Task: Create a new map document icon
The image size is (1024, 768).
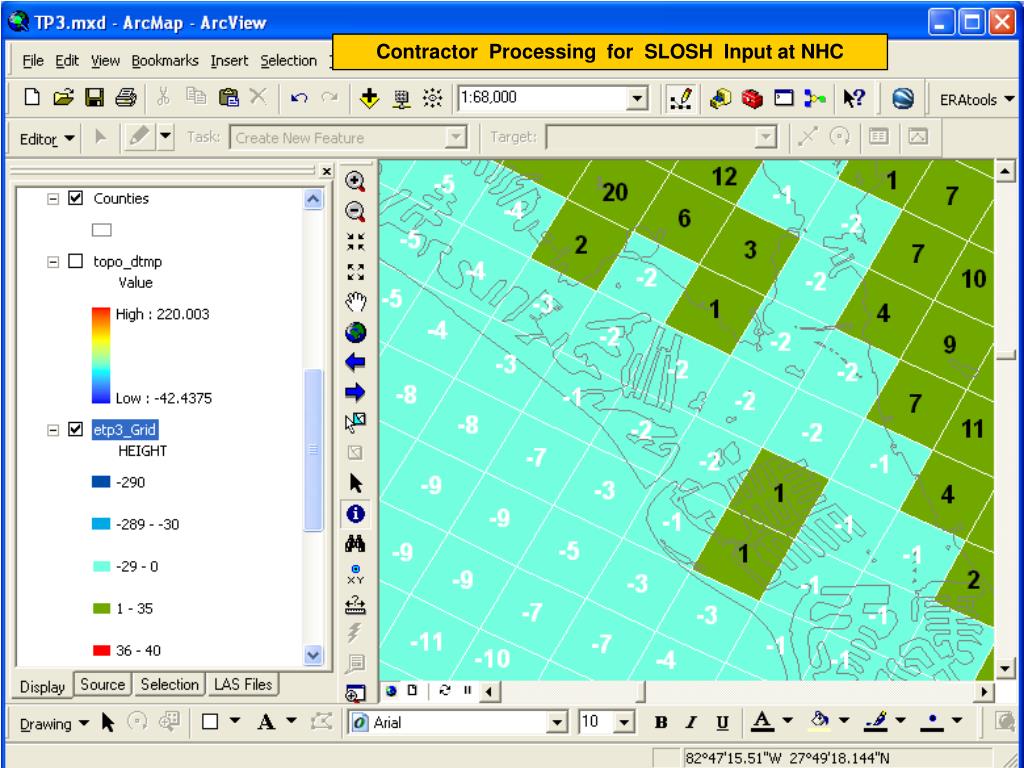Action: point(31,98)
